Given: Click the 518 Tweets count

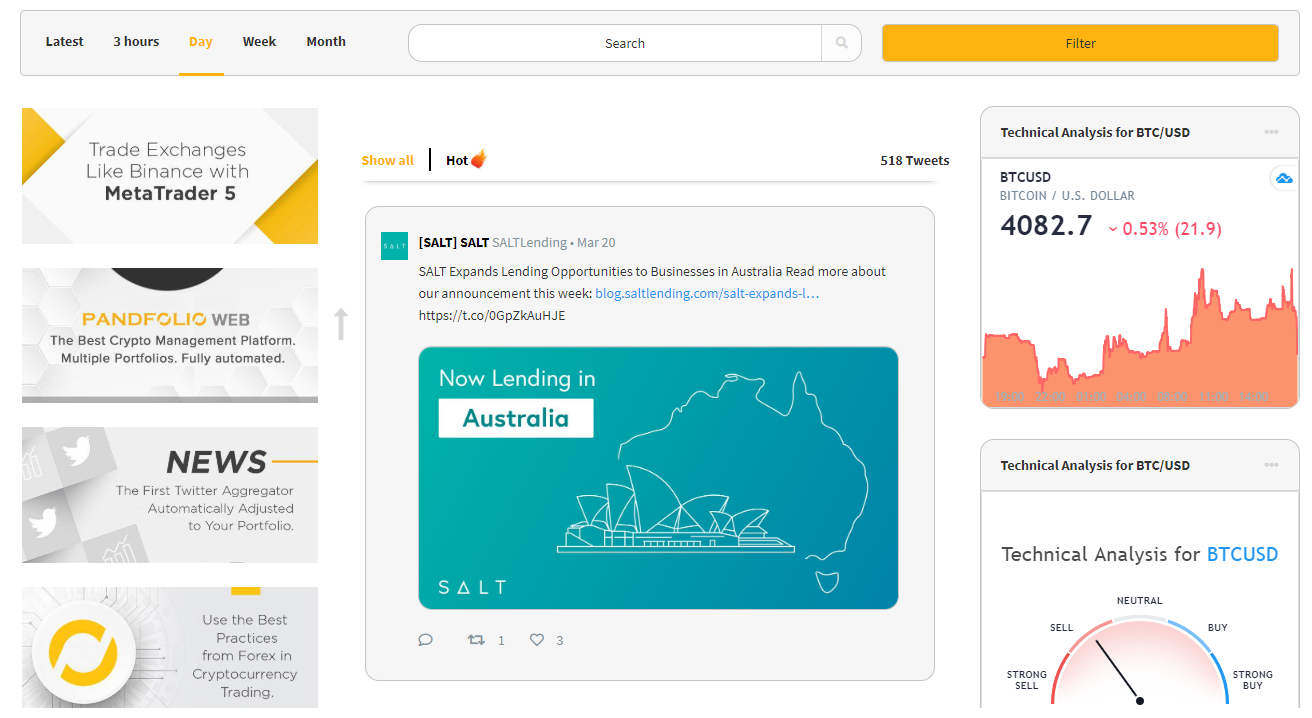Looking at the screenshot, I should coord(915,160).
